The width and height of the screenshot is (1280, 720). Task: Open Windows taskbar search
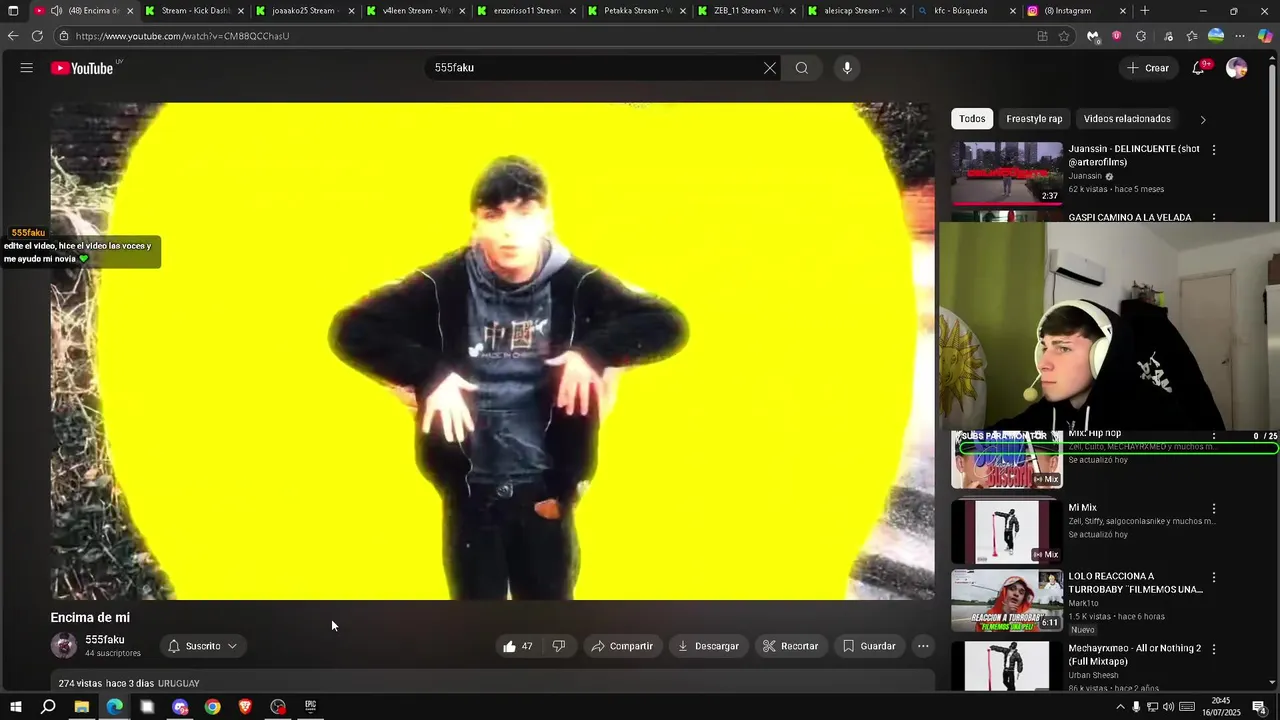click(x=48, y=707)
